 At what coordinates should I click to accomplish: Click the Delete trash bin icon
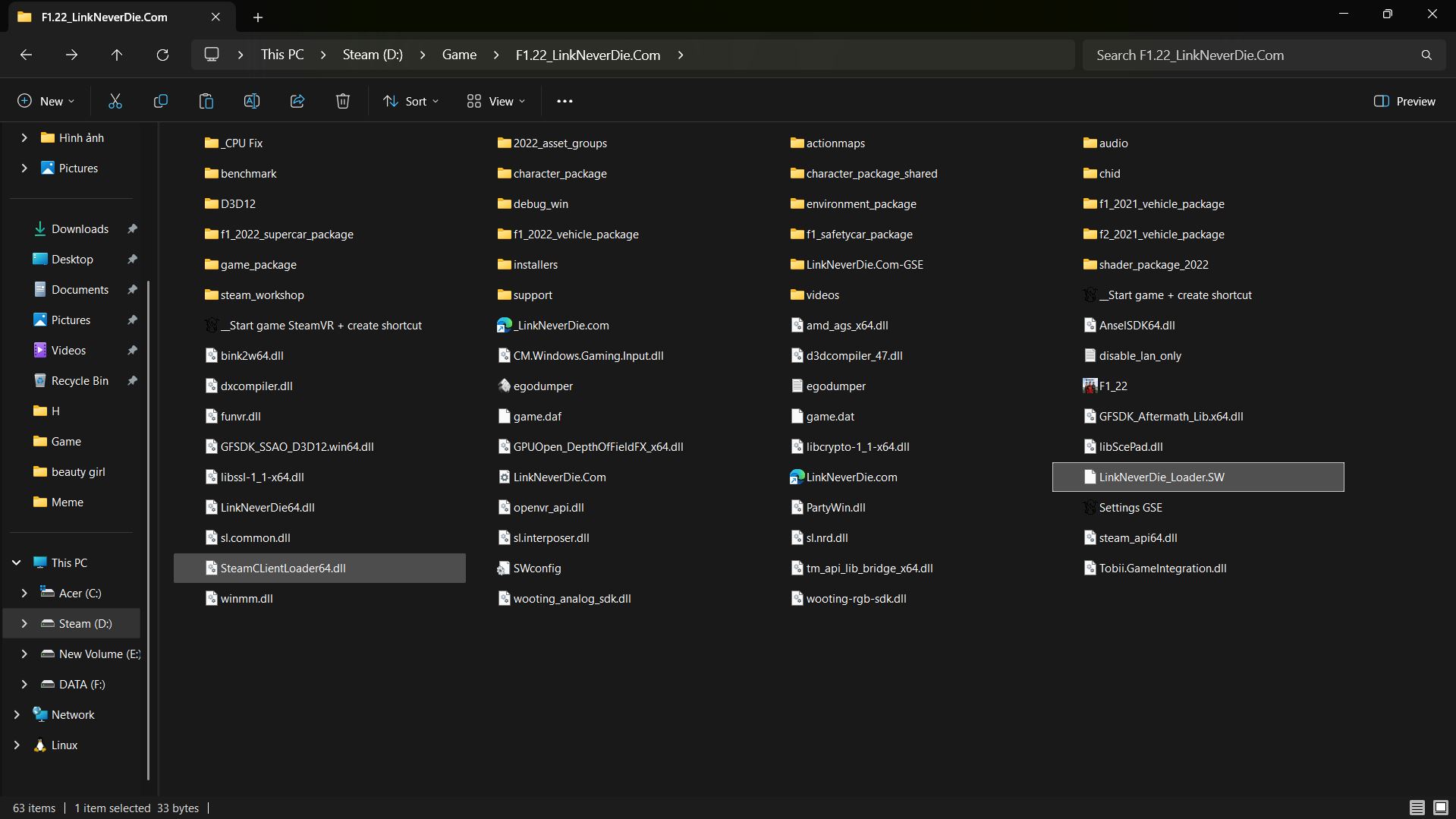(x=343, y=101)
